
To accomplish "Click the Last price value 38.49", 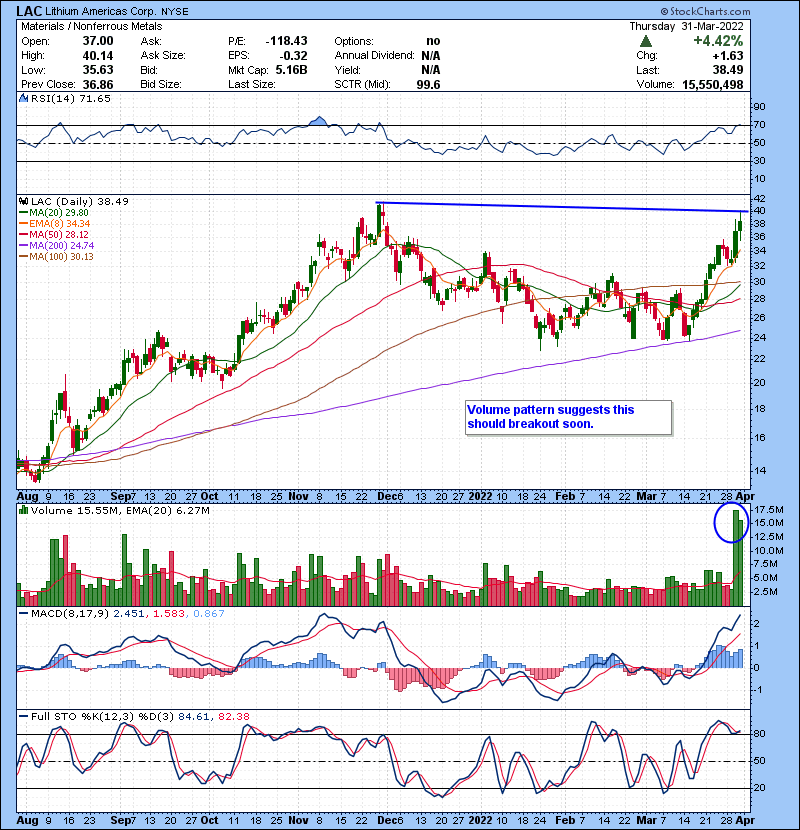I will pyautogui.click(x=727, y=70).
